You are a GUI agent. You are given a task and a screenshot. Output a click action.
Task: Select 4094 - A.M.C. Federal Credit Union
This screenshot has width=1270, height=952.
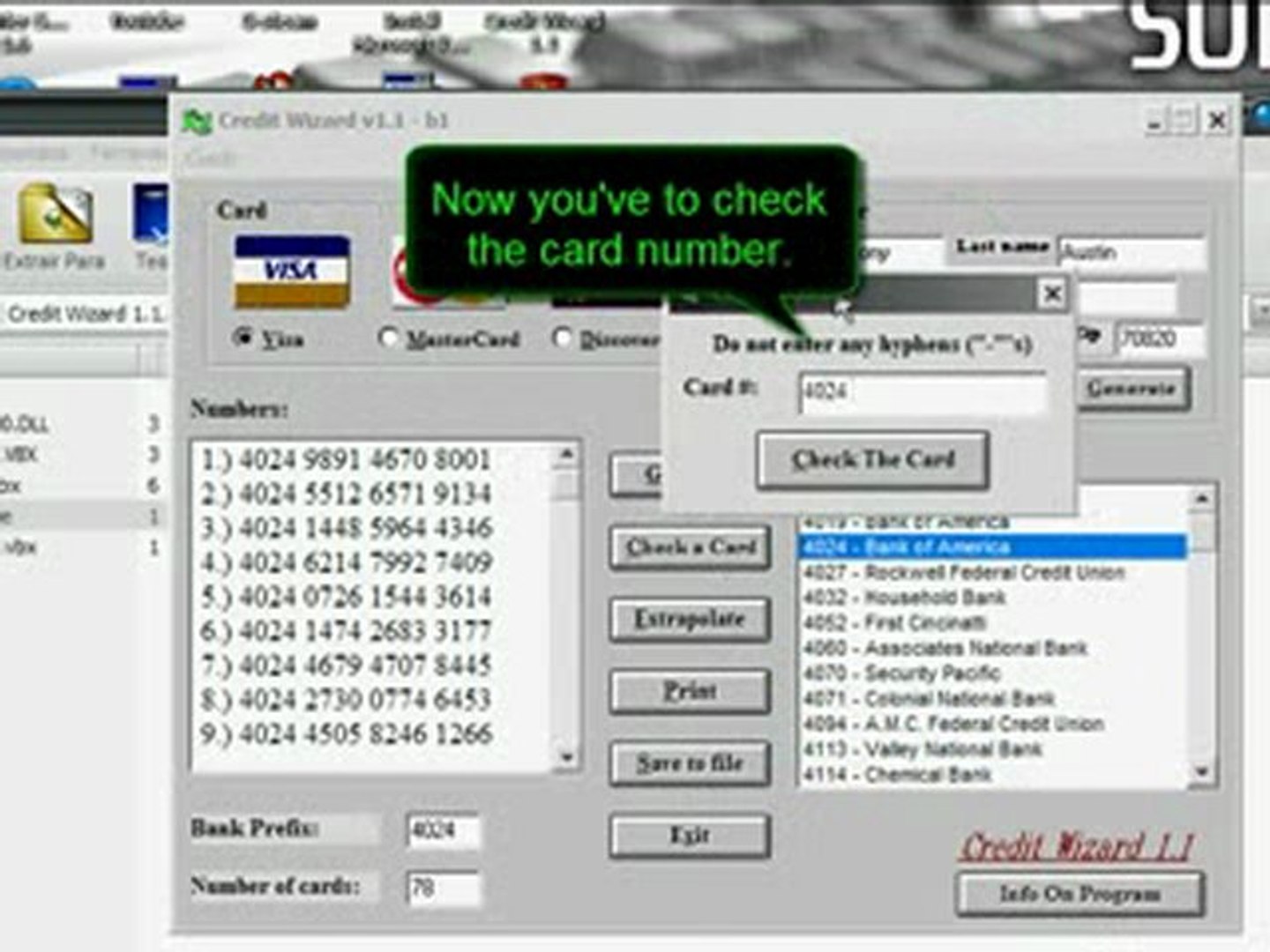click(992, 724)
